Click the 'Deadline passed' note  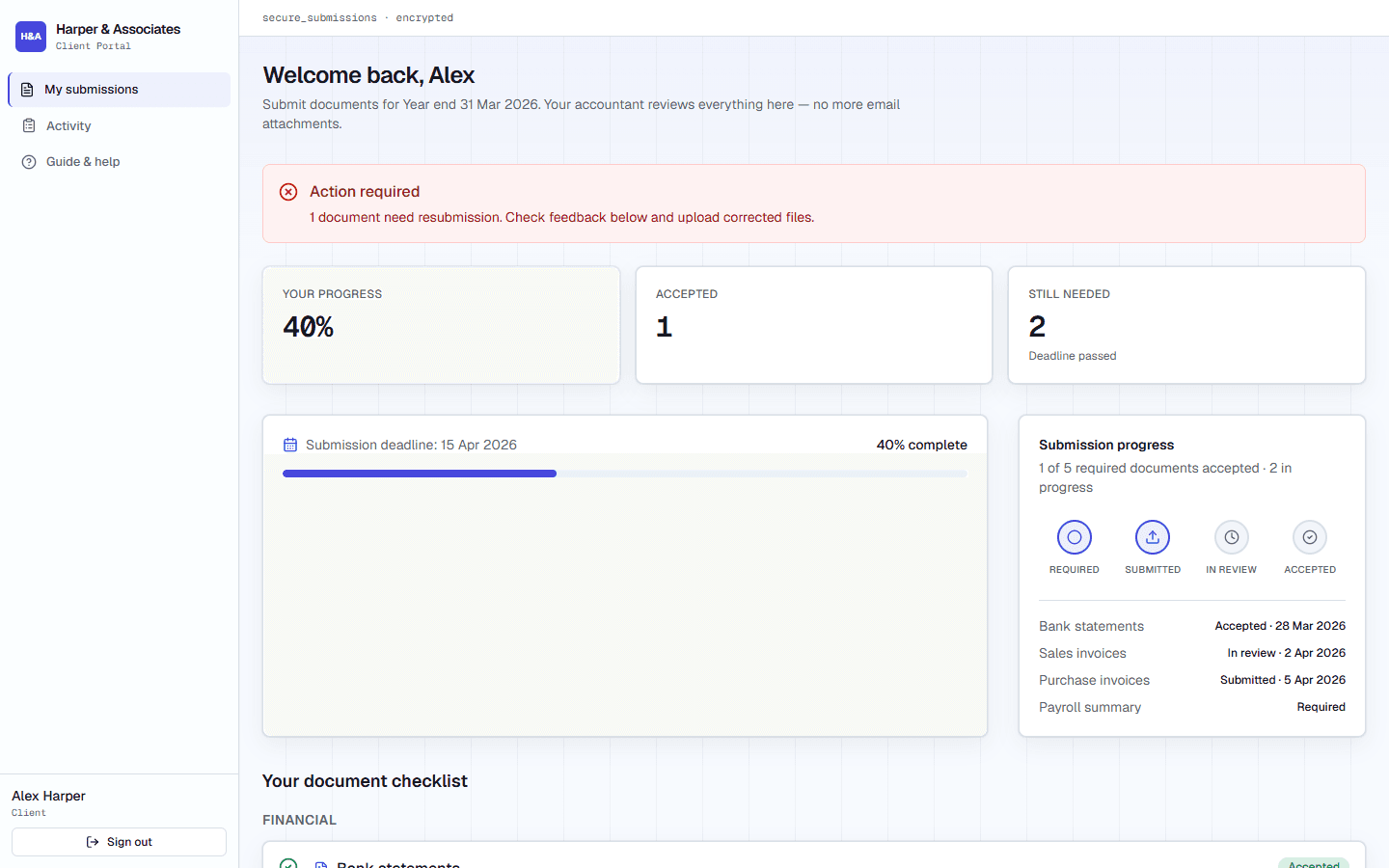tap(1073, 356)
